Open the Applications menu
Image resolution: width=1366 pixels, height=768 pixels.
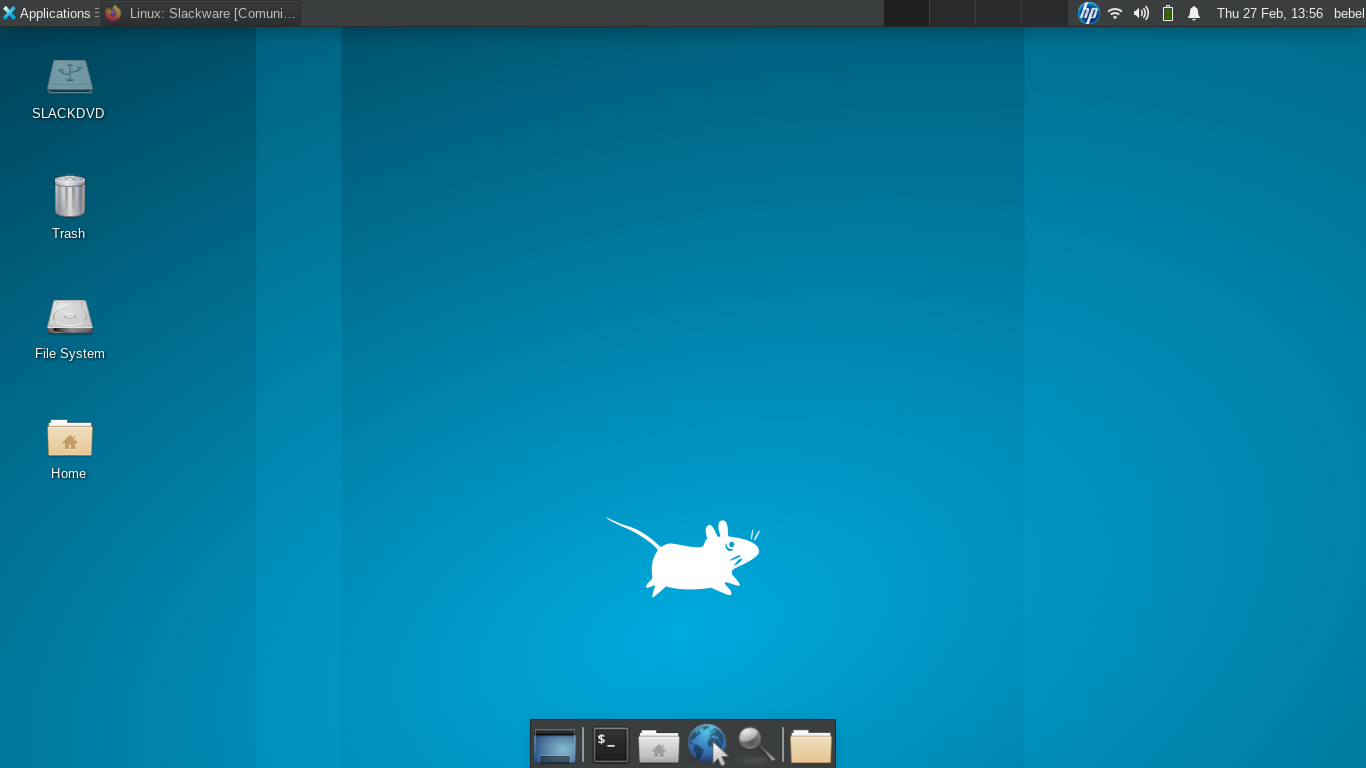click(49, 13)
